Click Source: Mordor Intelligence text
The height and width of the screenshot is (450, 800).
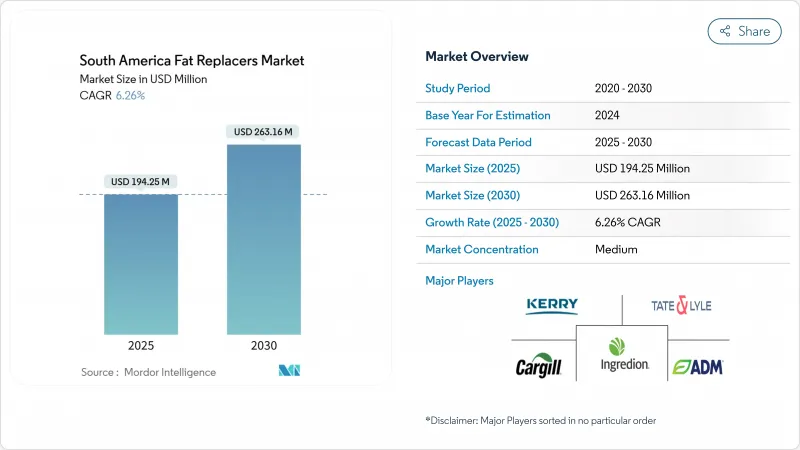pyautogui.click(x=148, y=372)
